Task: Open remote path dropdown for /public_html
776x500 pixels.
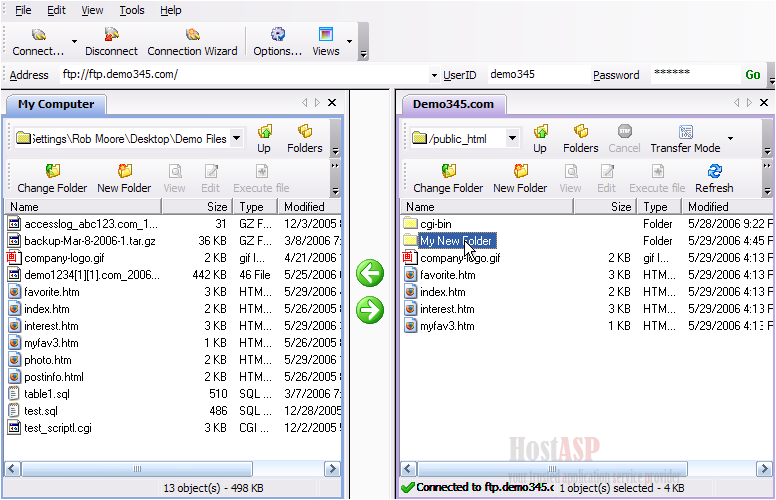Action: click(512, 138)
